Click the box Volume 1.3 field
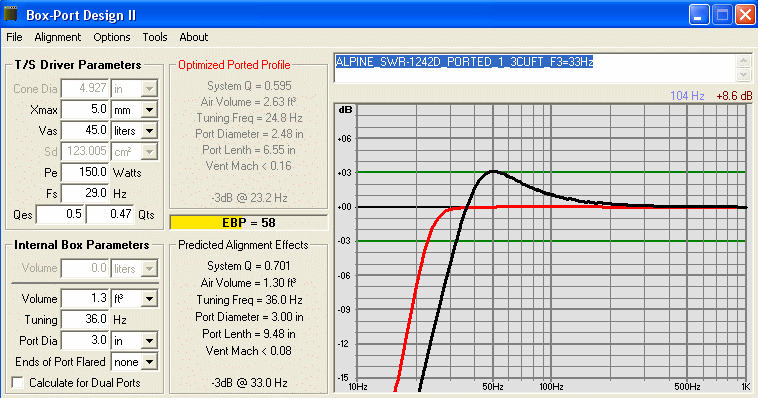The height and width of the screenshot is (398, 758). [85, 298]
